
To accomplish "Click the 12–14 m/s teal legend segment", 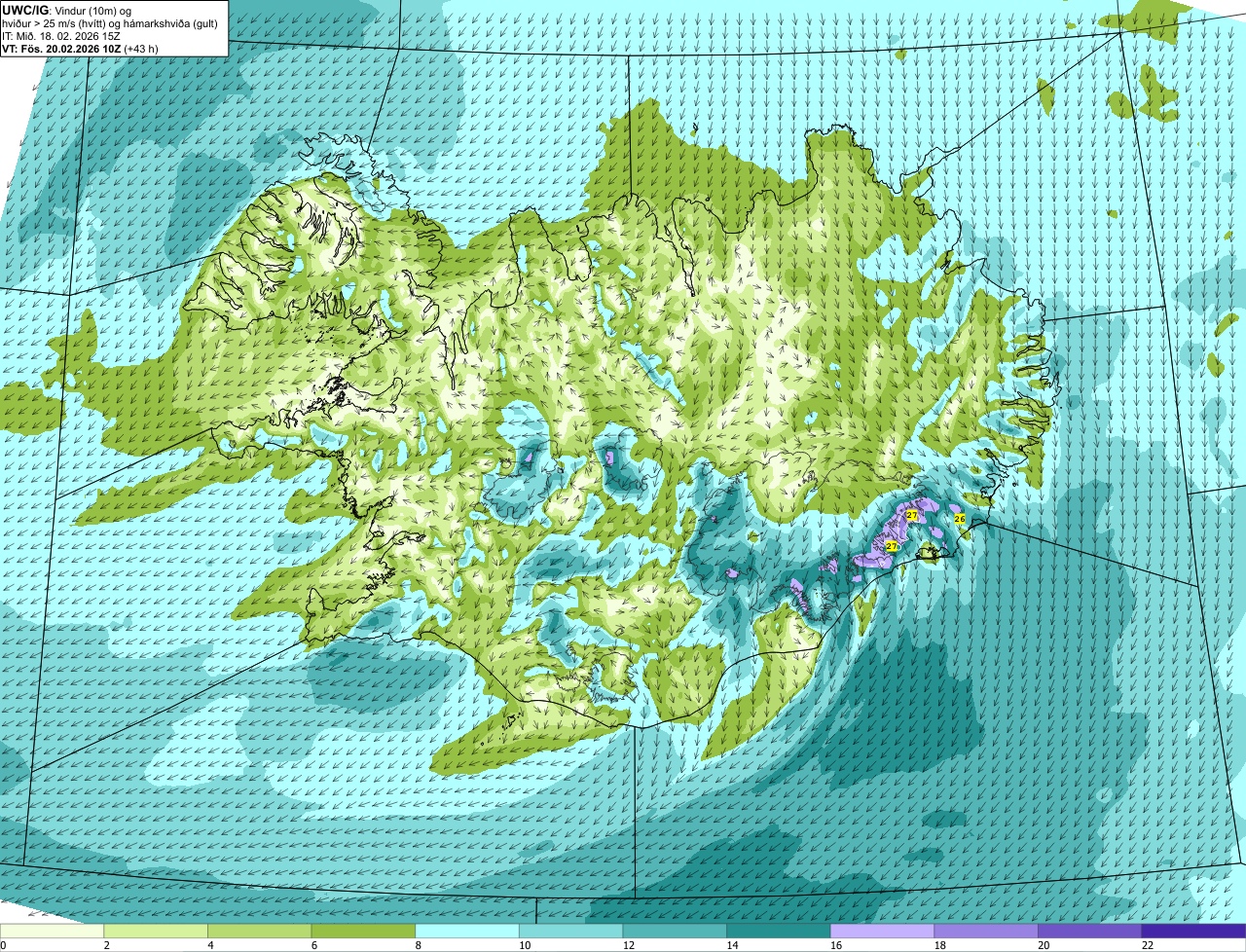I will coord(675,931).
